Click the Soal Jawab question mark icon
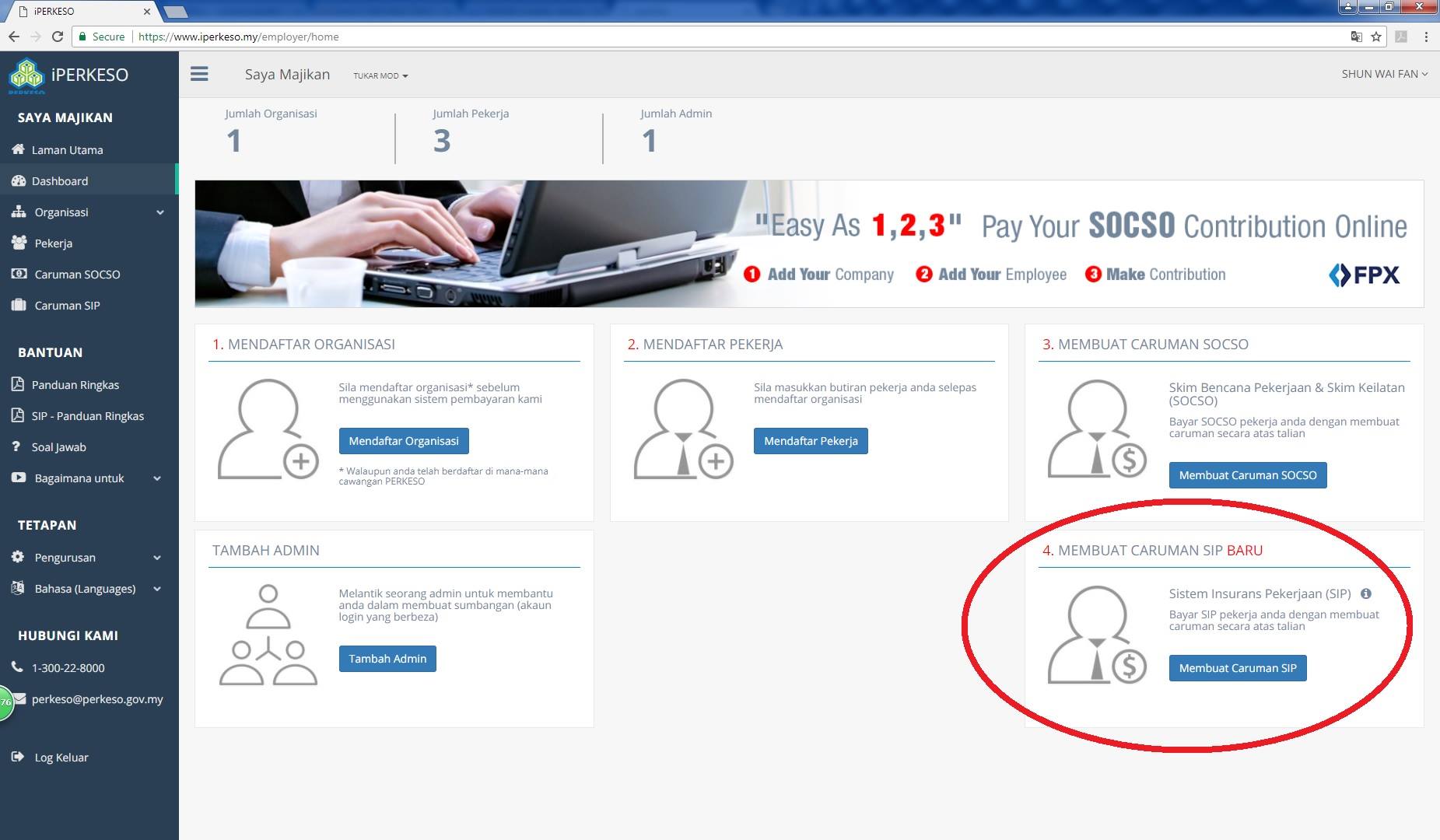 coord(16,446)
